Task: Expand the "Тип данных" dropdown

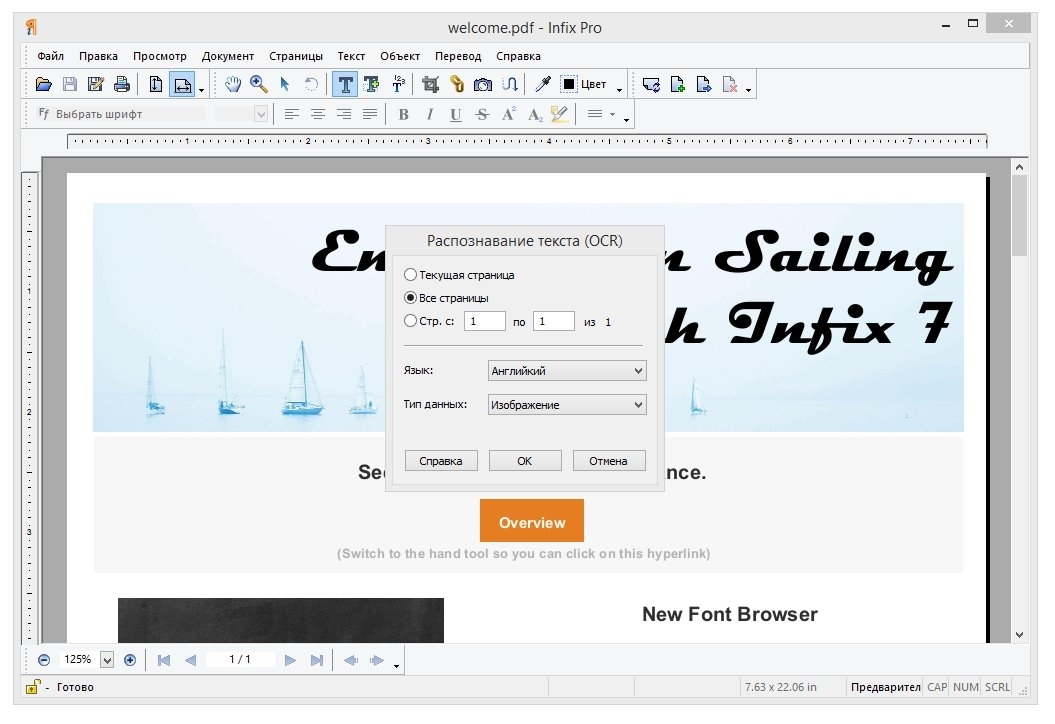Action: tap(567, 405)
